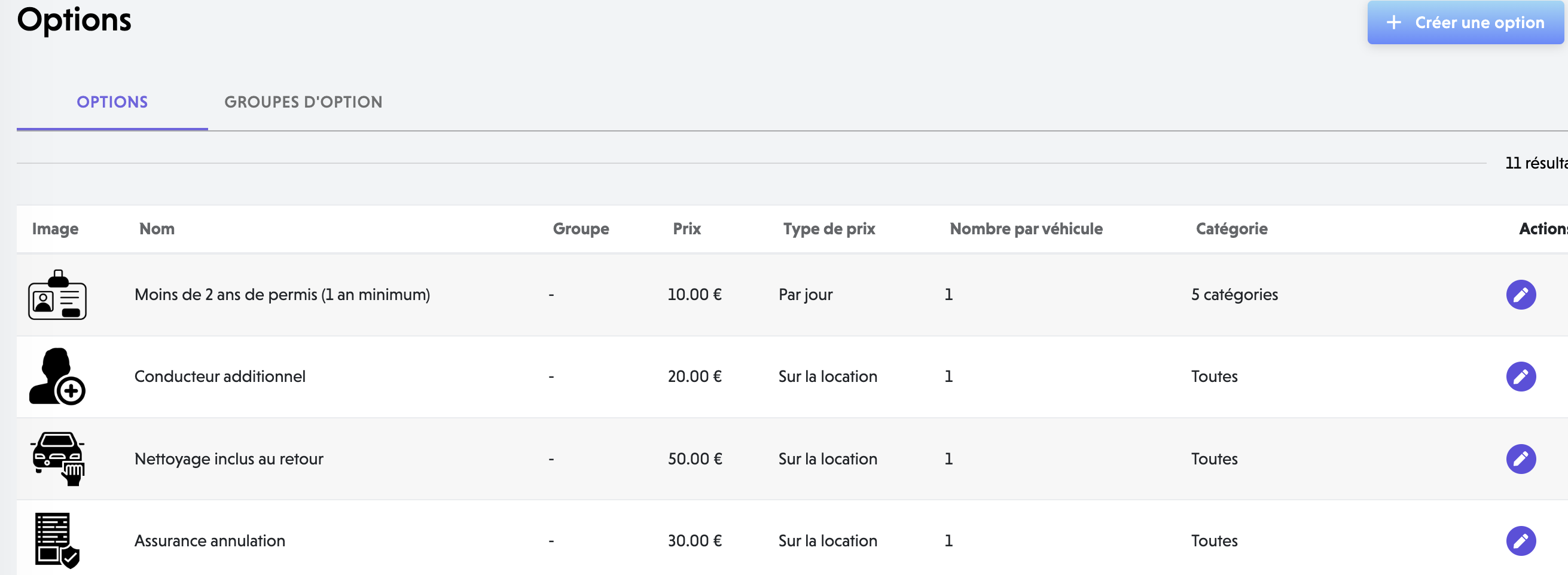Click edit pencil for Conducteur additionnel
1568x575 pixels.
1520,377
